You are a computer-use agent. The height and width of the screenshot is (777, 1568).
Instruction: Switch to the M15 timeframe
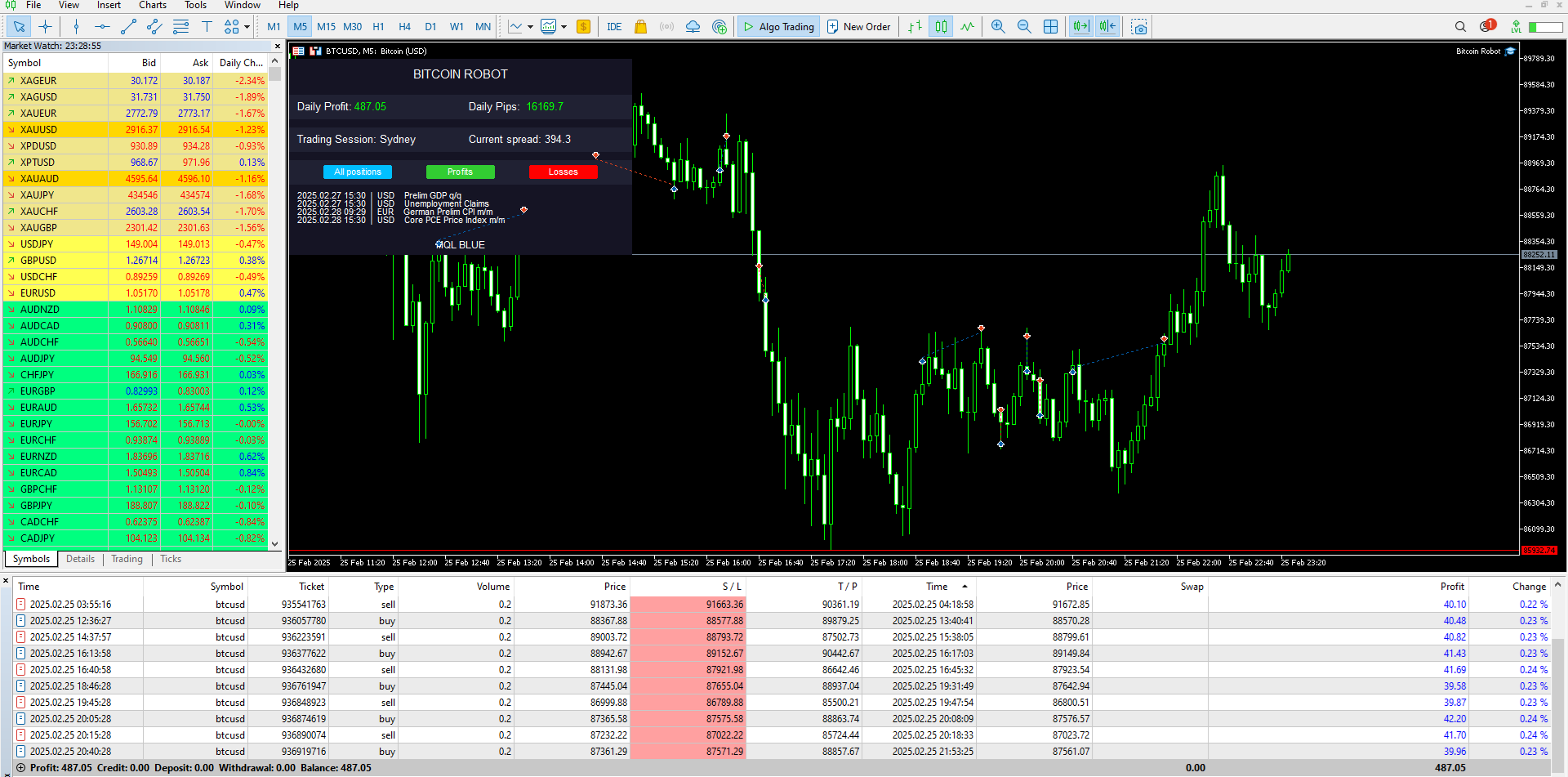point(327,27)
